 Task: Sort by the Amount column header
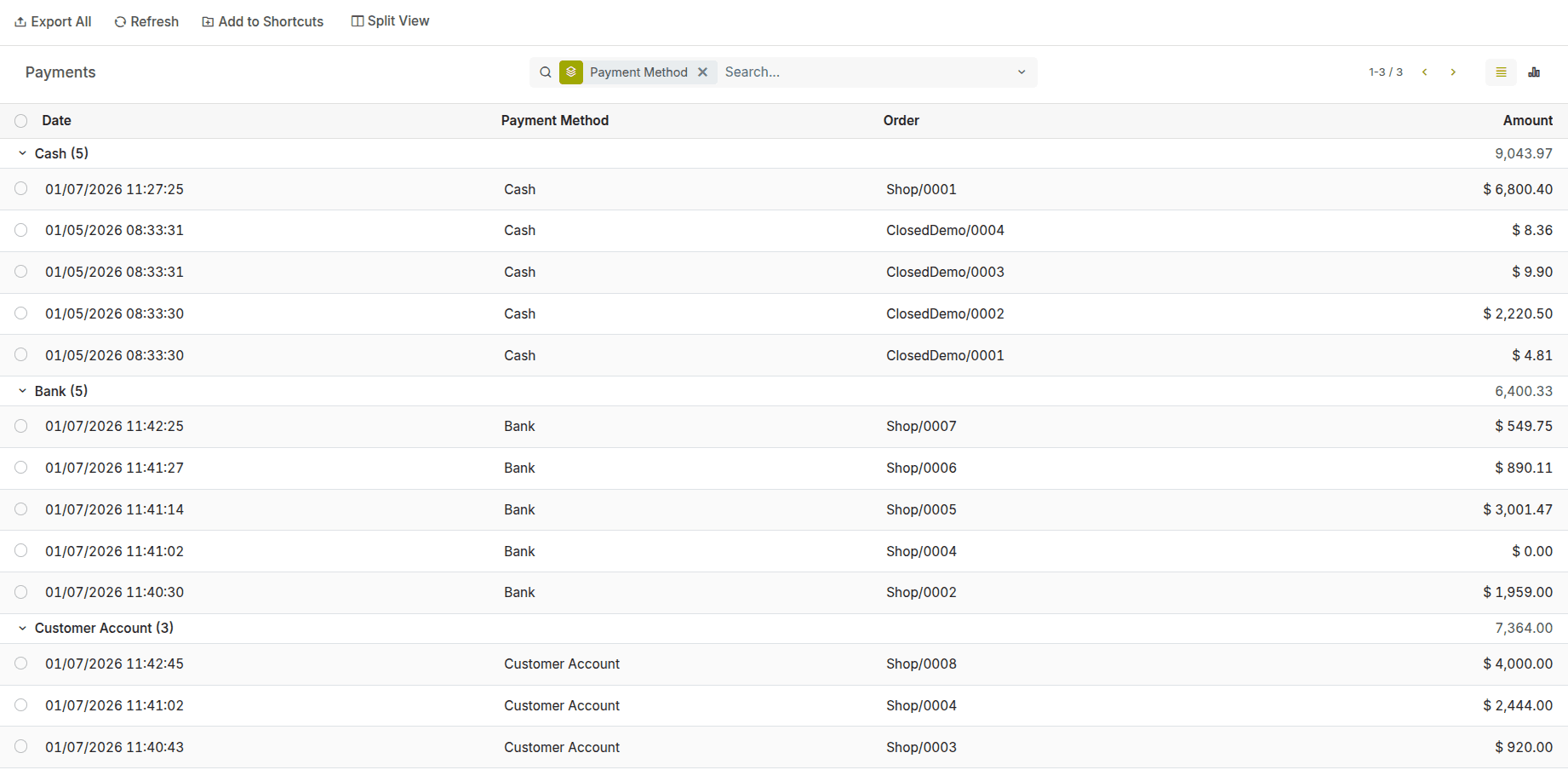coord(1527,120)
